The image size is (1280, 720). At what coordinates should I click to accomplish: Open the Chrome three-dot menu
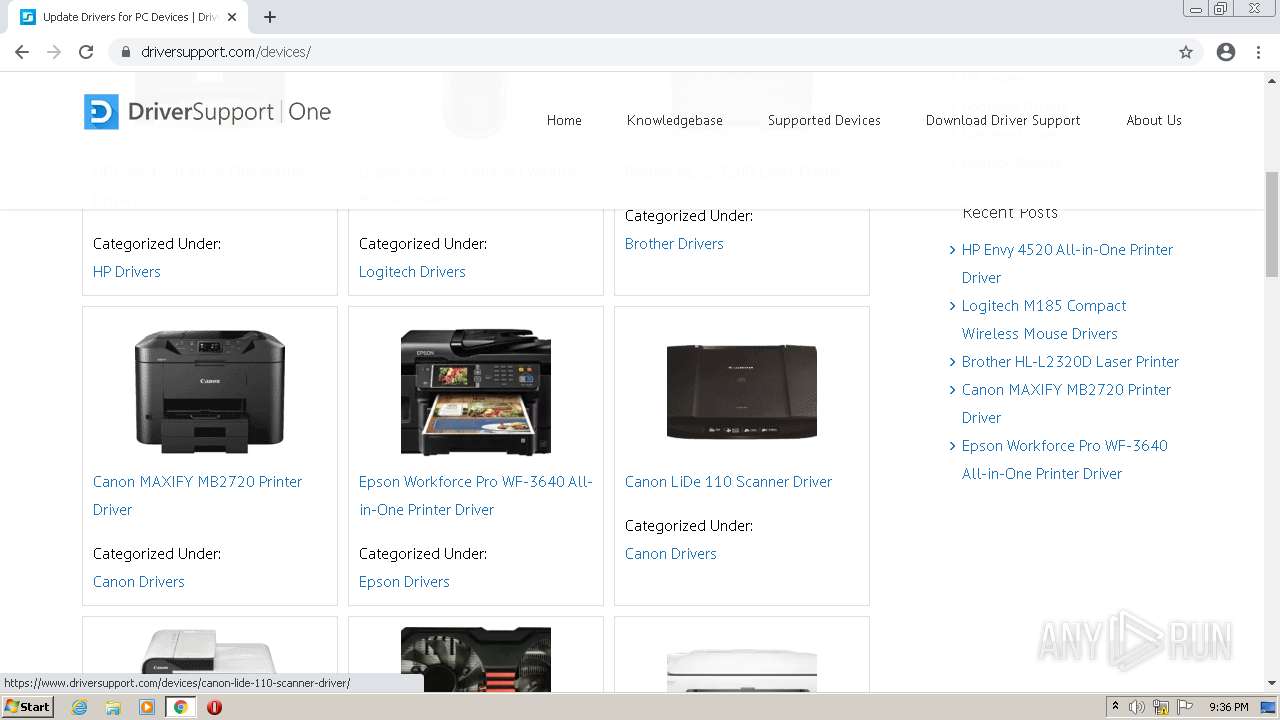click(1258, 52)
